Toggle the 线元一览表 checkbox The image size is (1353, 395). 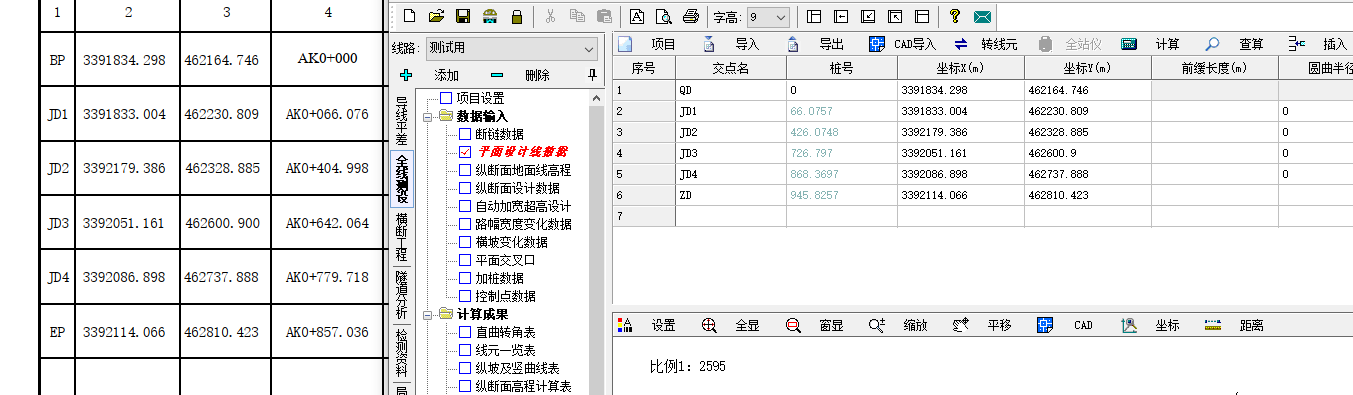pyautogui.click(x=465, y=350)
